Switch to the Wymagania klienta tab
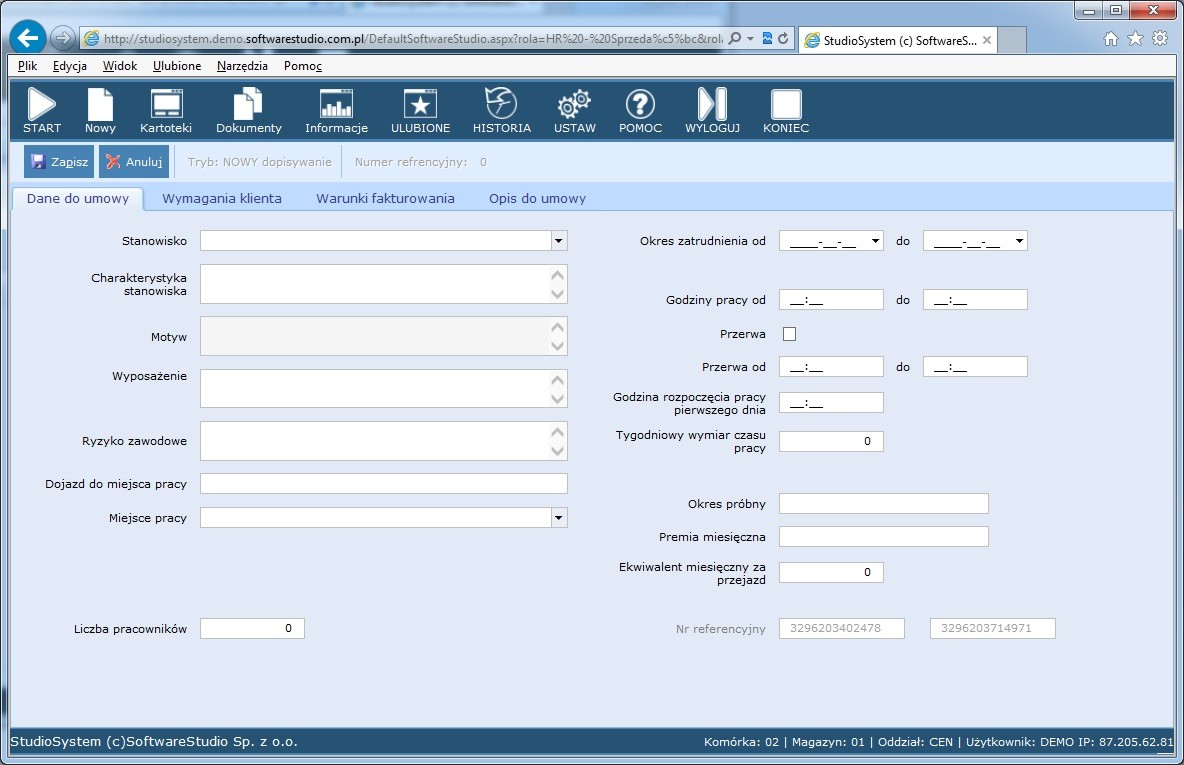Screen dimensions: 1184x765 coord(222,199)
